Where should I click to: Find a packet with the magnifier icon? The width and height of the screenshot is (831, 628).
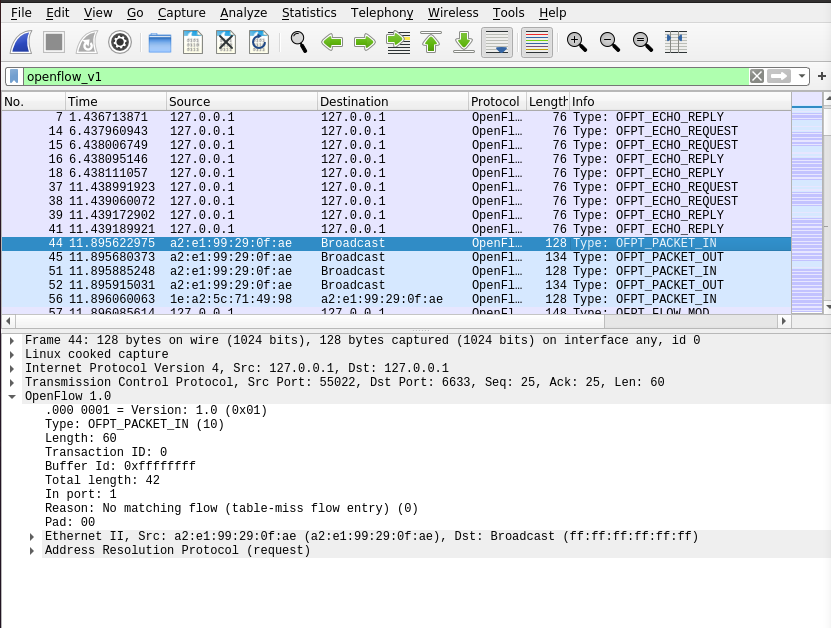298,42
